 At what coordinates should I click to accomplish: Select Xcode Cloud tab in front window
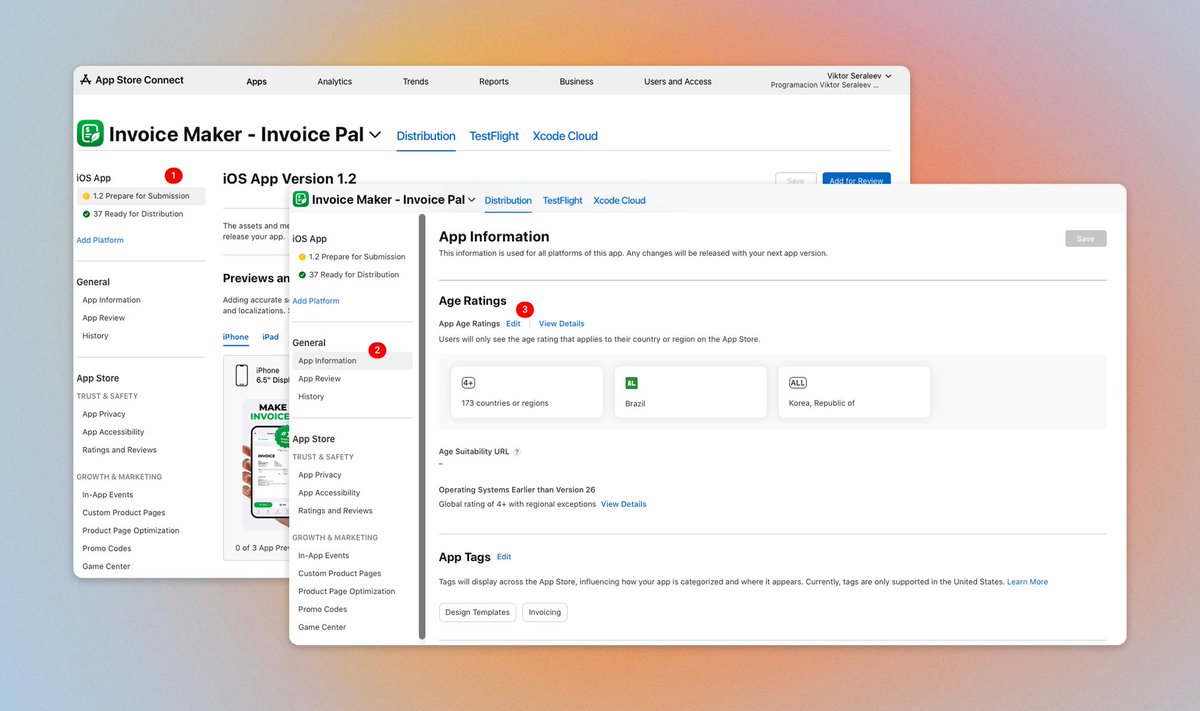[x=620, y=200]
